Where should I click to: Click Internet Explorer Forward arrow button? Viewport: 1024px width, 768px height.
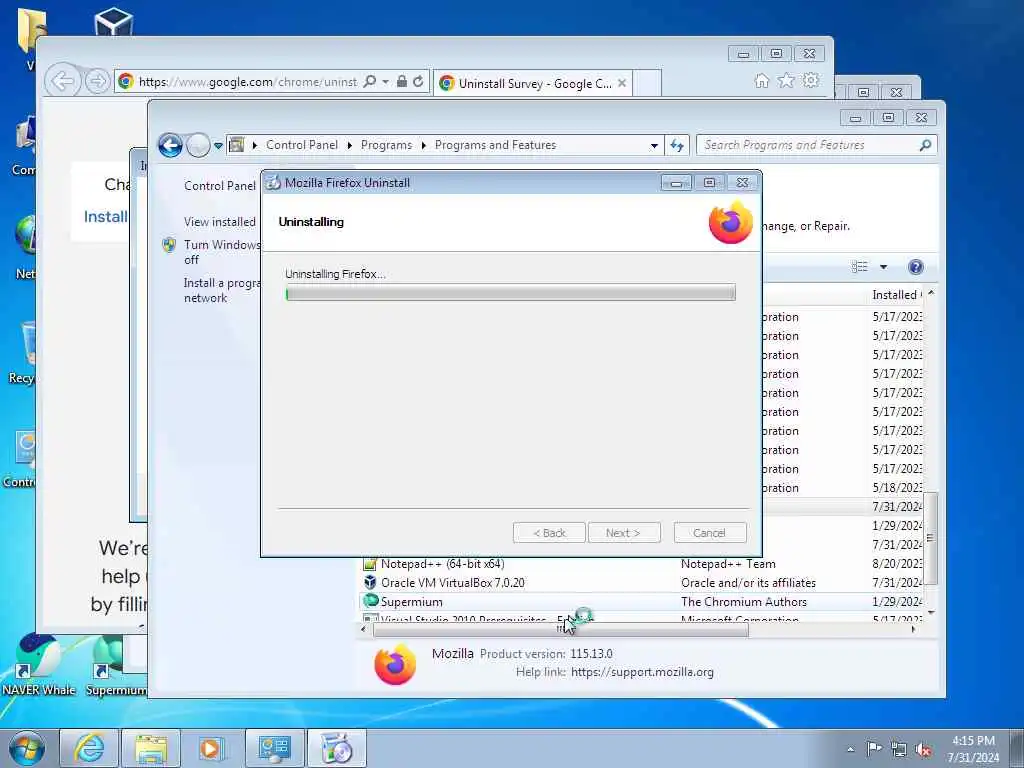pyautogui.click(x=97, y=82)
